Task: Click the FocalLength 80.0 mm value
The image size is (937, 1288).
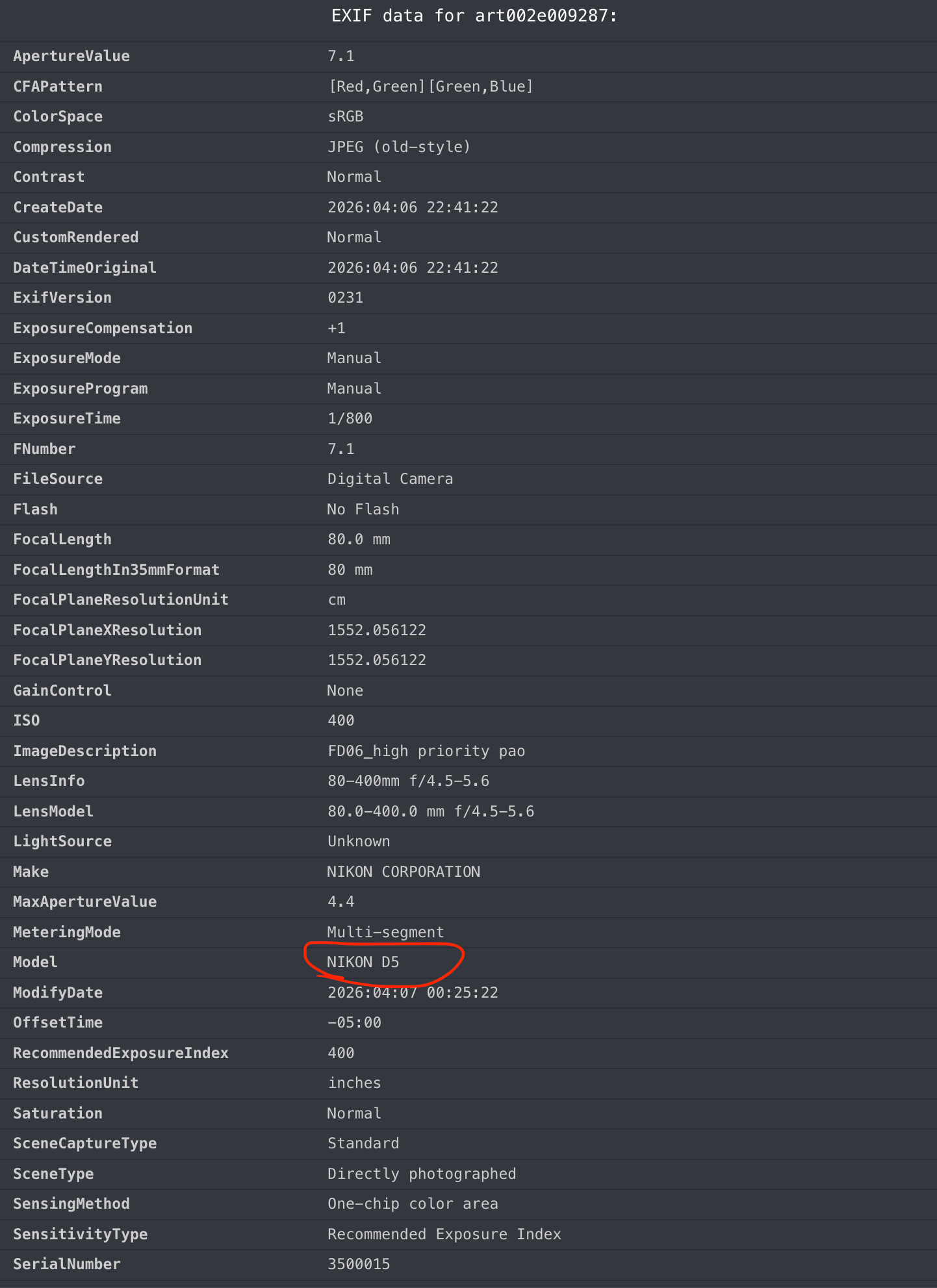Action: point(359,539)
